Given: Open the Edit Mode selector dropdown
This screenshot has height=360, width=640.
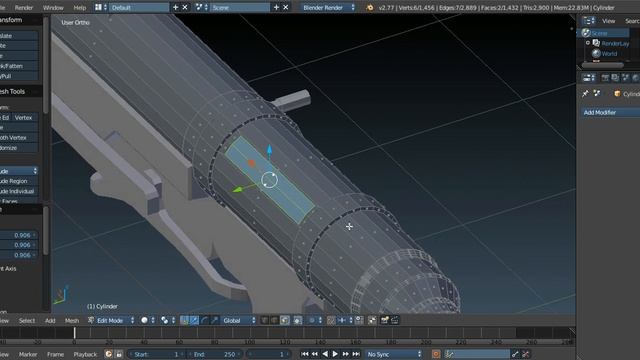Looking at the screenshot, I should 111,320.
